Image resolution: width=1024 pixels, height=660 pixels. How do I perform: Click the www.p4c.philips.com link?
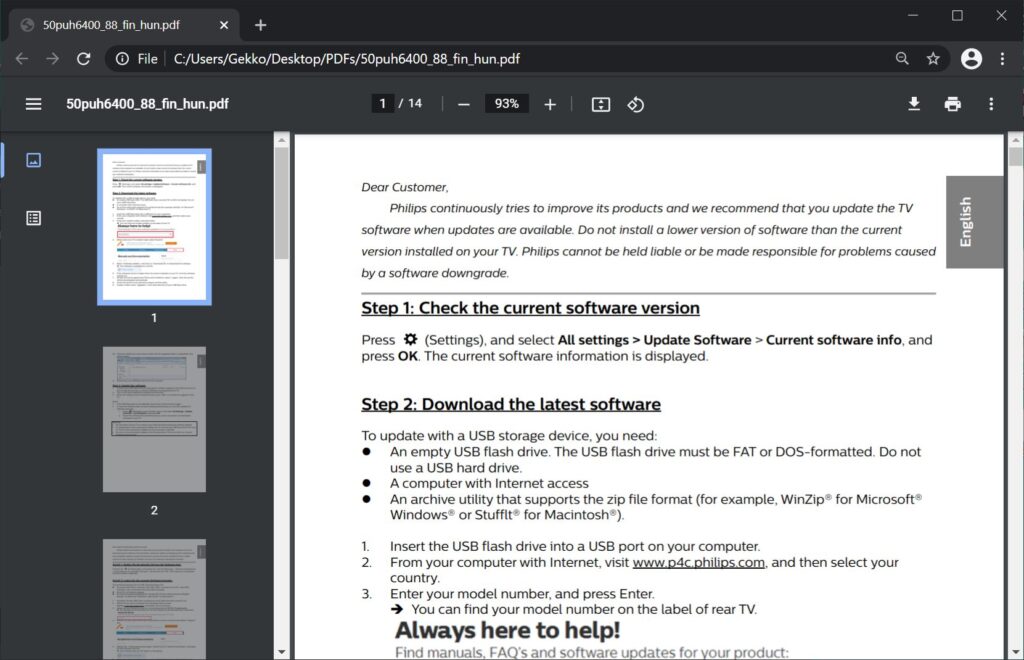coord(698,562)
